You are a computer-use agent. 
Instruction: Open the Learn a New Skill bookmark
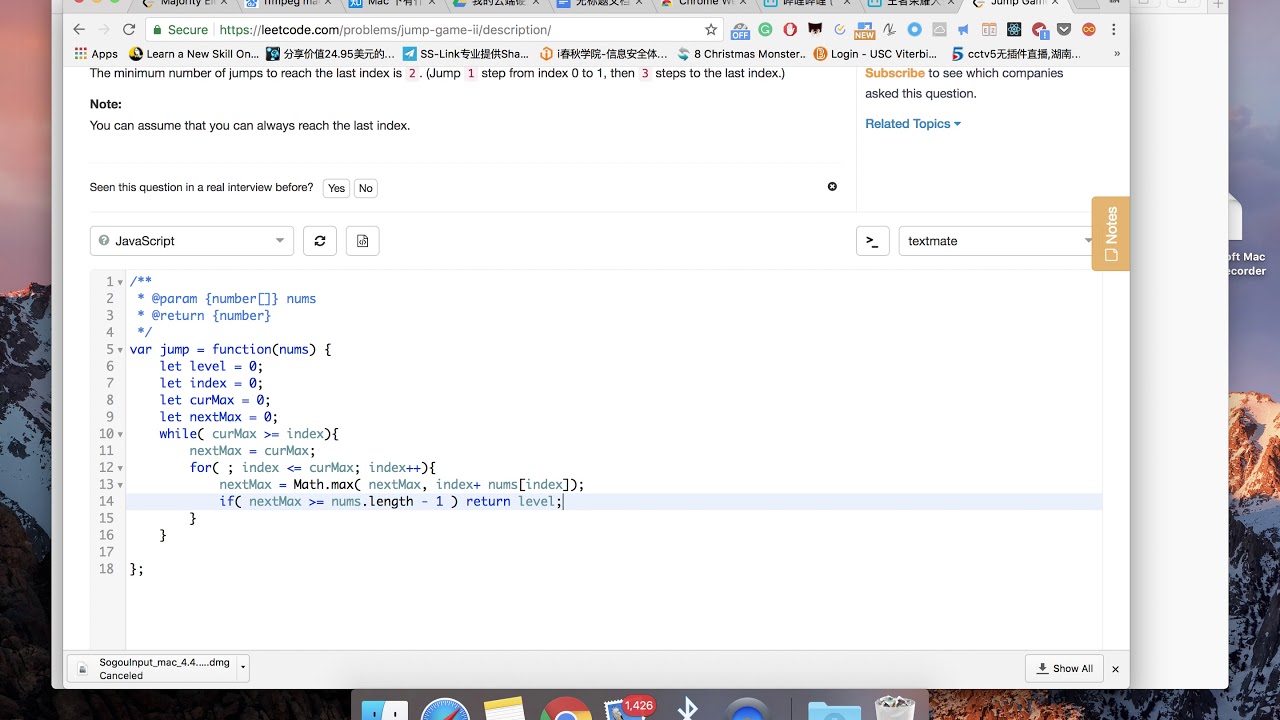click(x=194, y=54)
